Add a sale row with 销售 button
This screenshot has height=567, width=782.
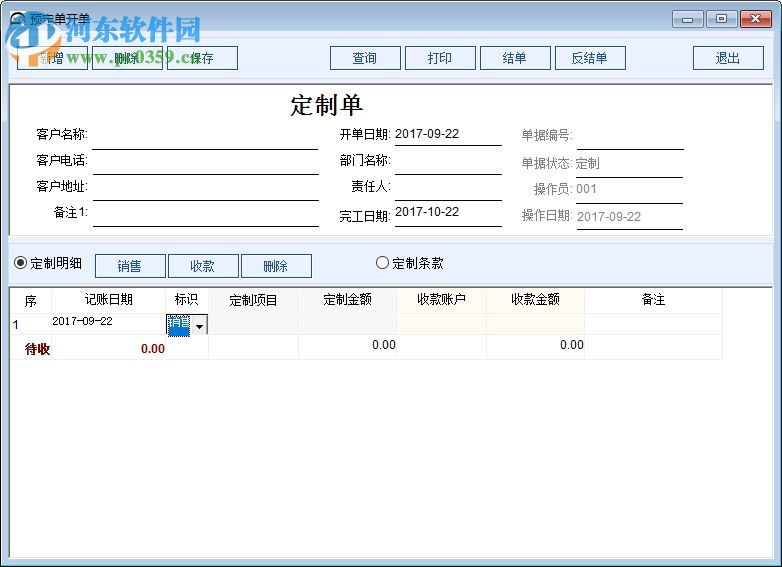(x=130, y=266)
